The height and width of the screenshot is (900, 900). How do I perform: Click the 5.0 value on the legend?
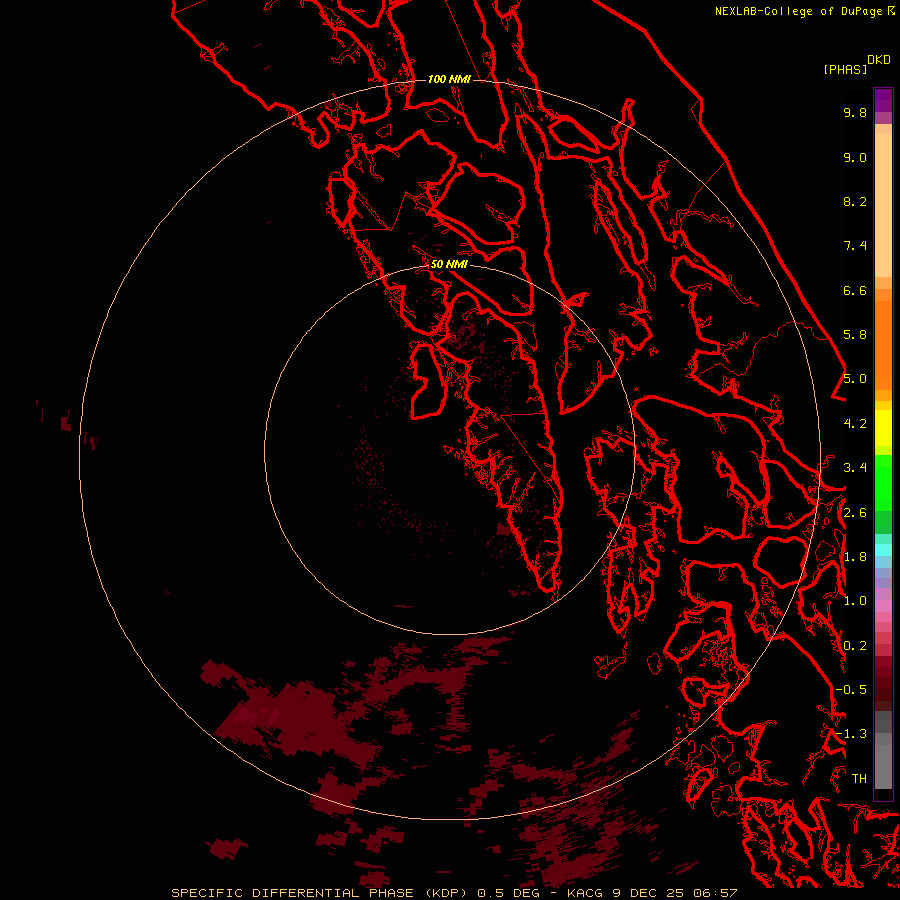tap(855, 379)
